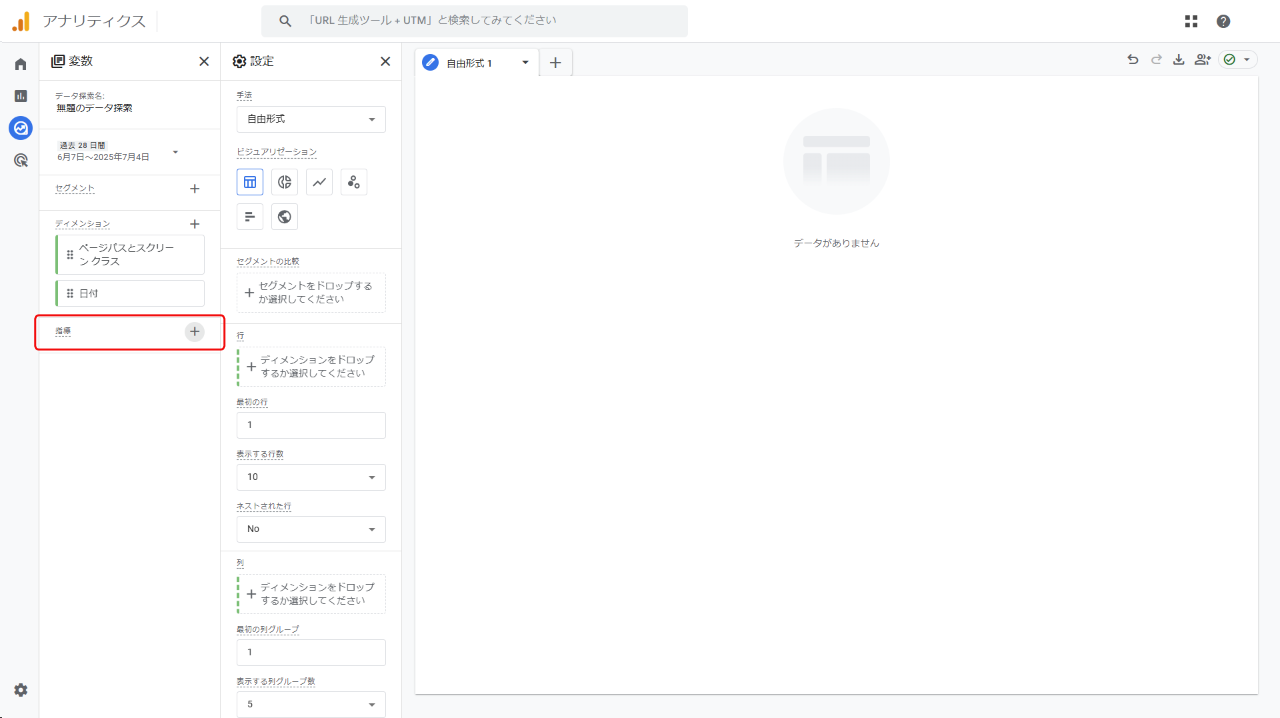Add a new metric with 指標 plus button
Screen dimensions: 1280x718
pyautogui.click(x=195, y=331)
